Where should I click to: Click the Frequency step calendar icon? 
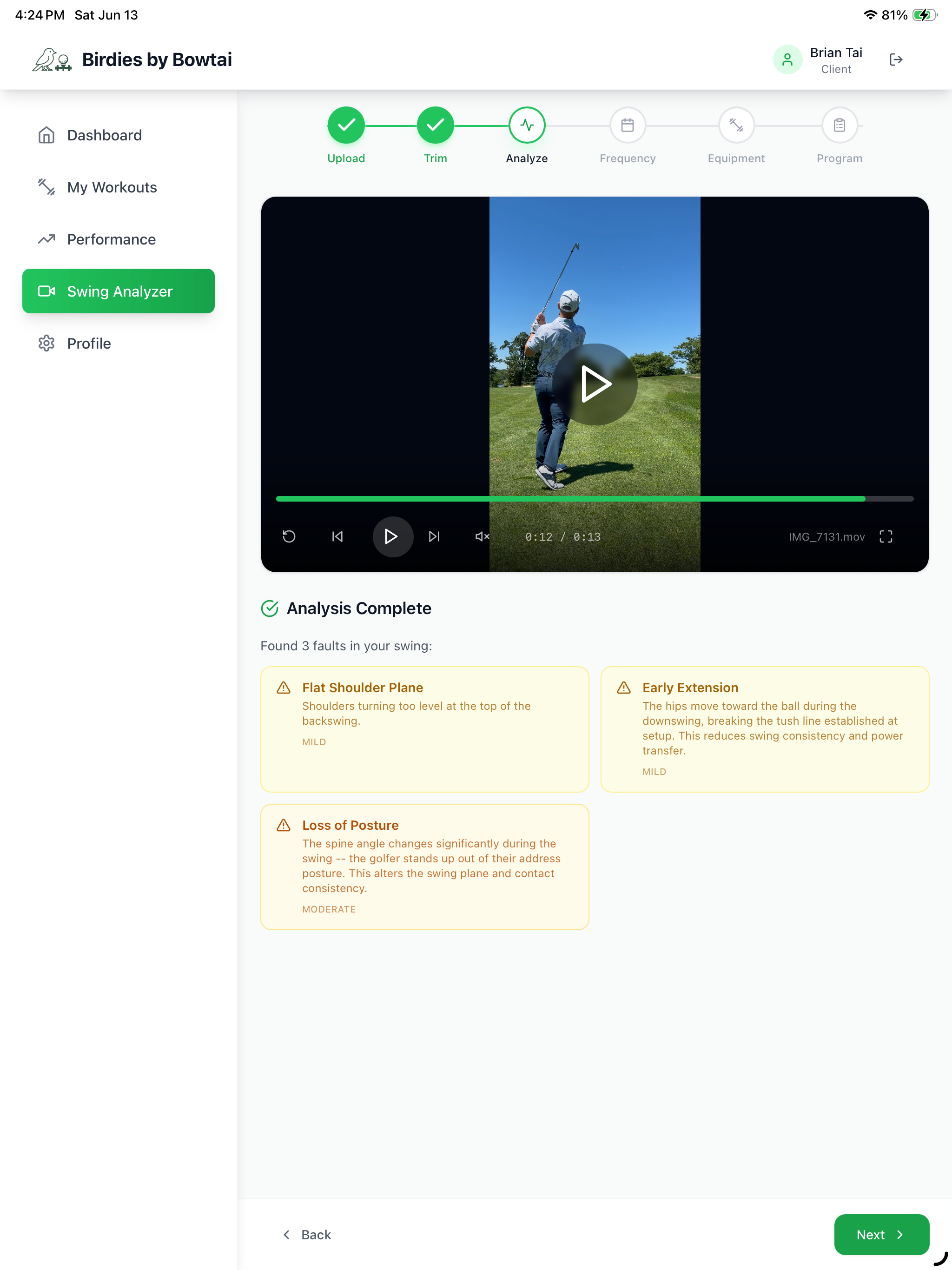tap(628, 125)
